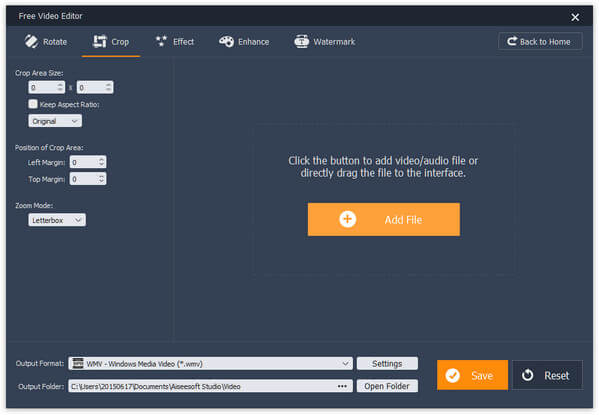Click the plus icon on Add File
This screenshot has height=415, width=599.
point(347,219)
